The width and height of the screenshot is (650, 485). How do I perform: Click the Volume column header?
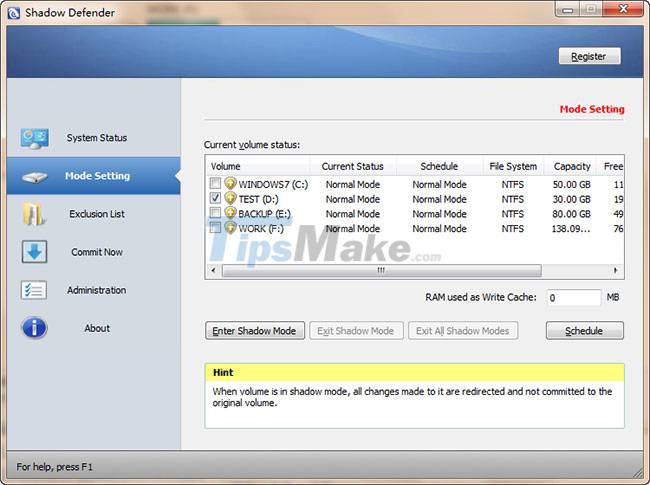pyautogui.click(x=257, y=166)
